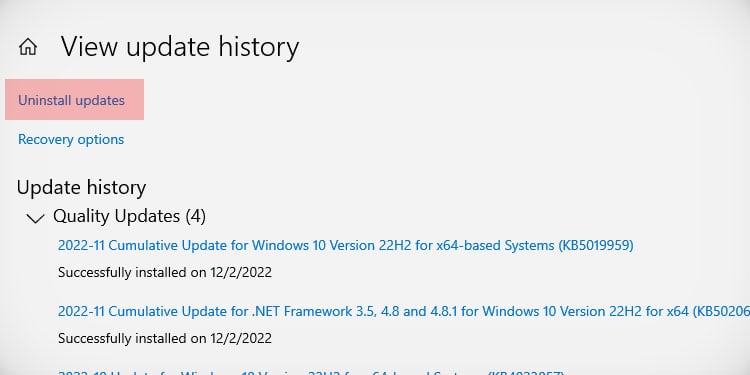
Task: Click 12/2/2022 date under .NET Framework update
Action: click(x=241, y=339)
